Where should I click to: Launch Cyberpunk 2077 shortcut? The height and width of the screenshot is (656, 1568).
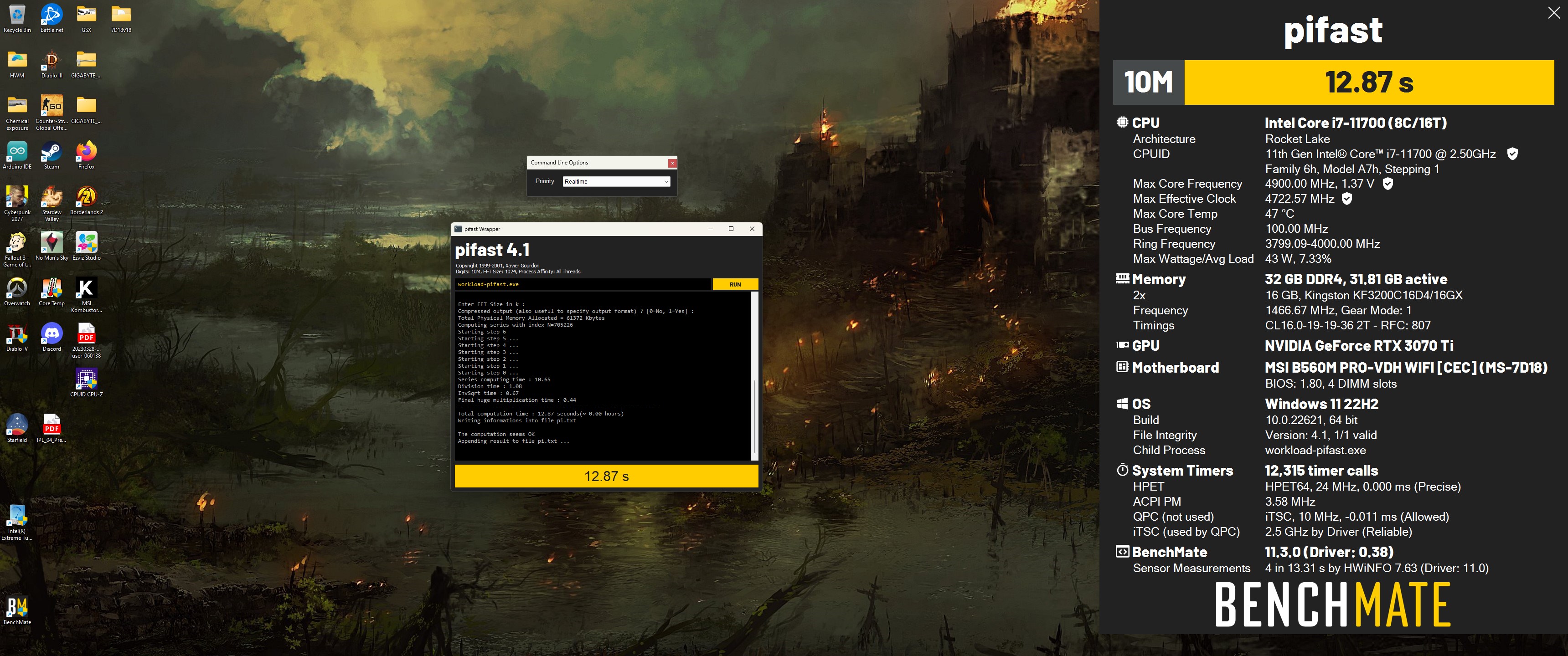pos(17,204)
